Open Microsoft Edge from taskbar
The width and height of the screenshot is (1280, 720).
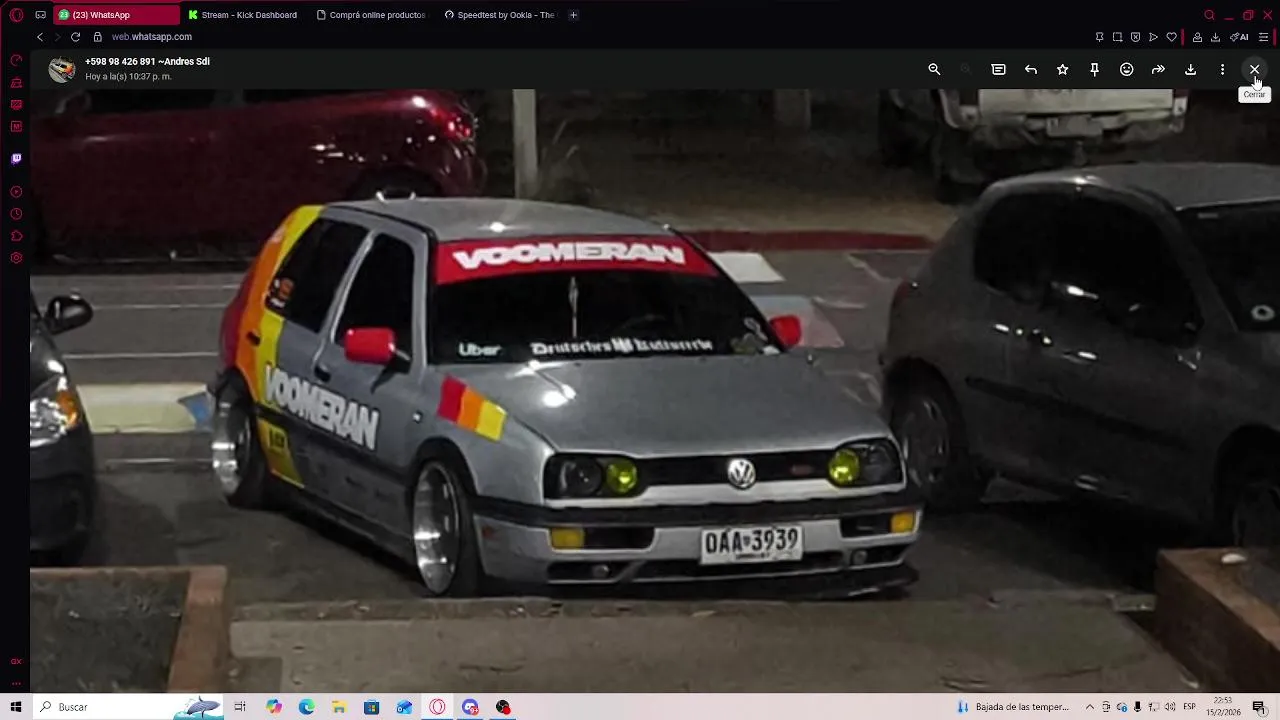[x=306, y=707]
